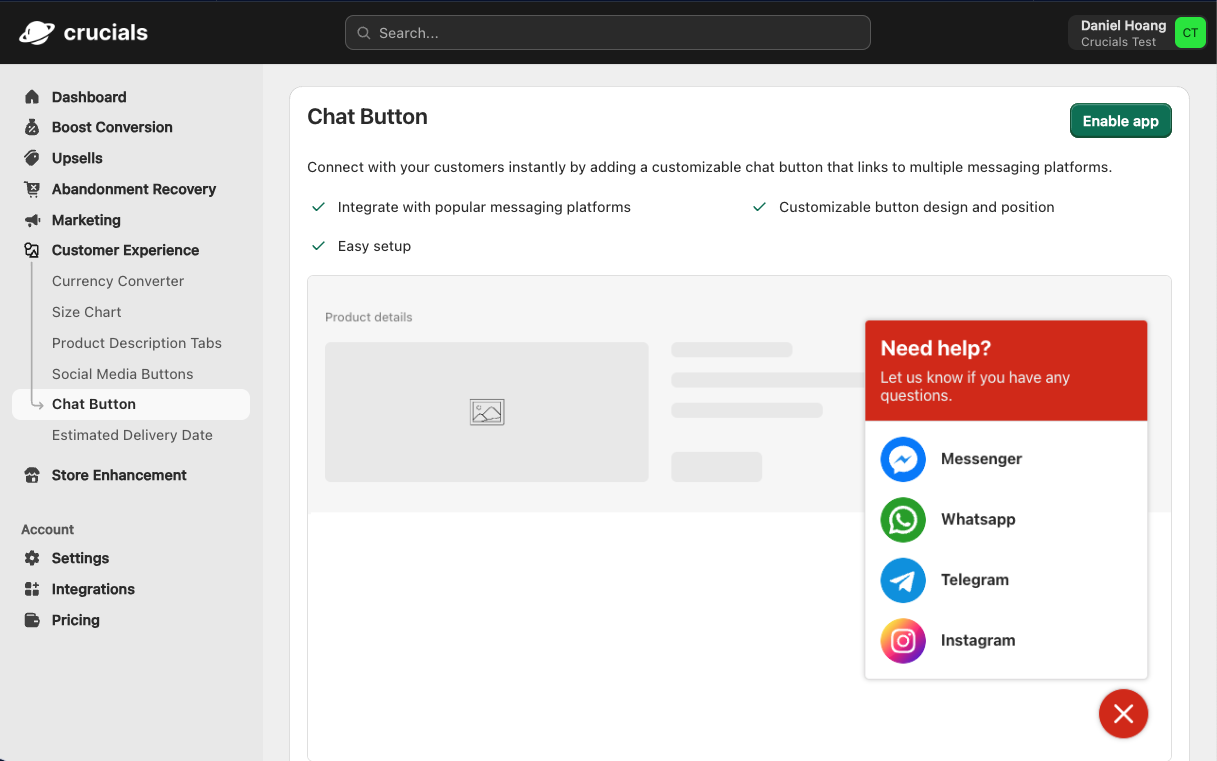This screenshot has height=761, width=1217.
Task: Click the Settings gear icon
Action: [x=32, y=558]
